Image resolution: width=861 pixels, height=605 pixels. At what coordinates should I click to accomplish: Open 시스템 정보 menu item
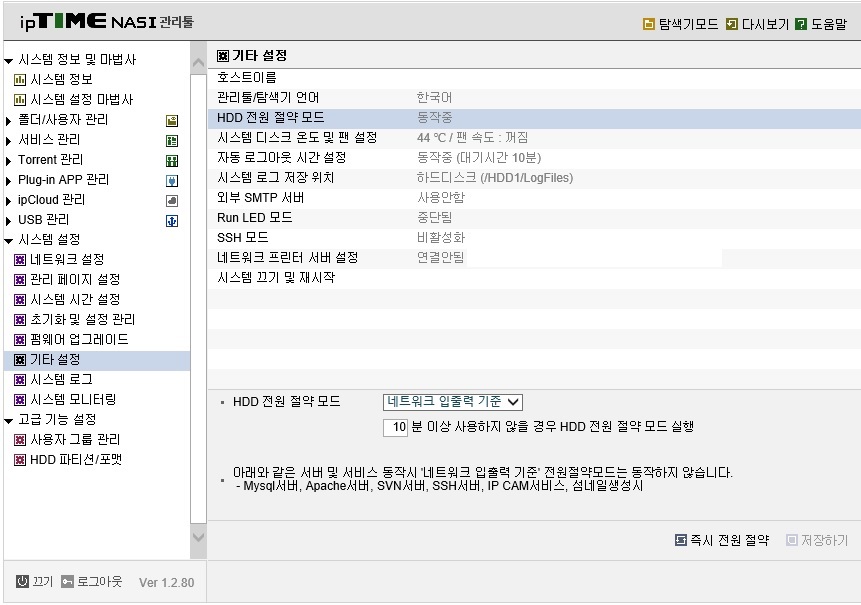coord(61,80)
